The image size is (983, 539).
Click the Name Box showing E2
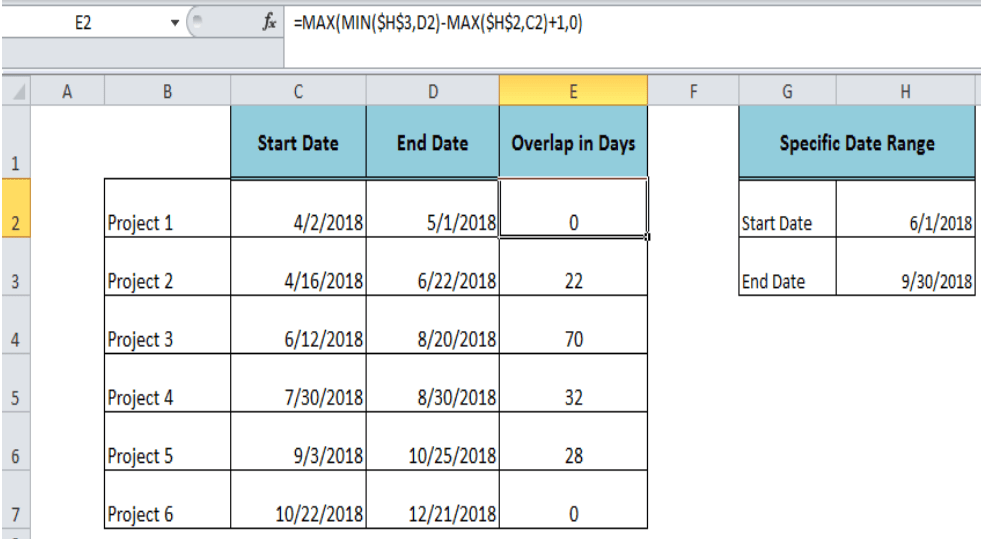[x=83, y=23]
